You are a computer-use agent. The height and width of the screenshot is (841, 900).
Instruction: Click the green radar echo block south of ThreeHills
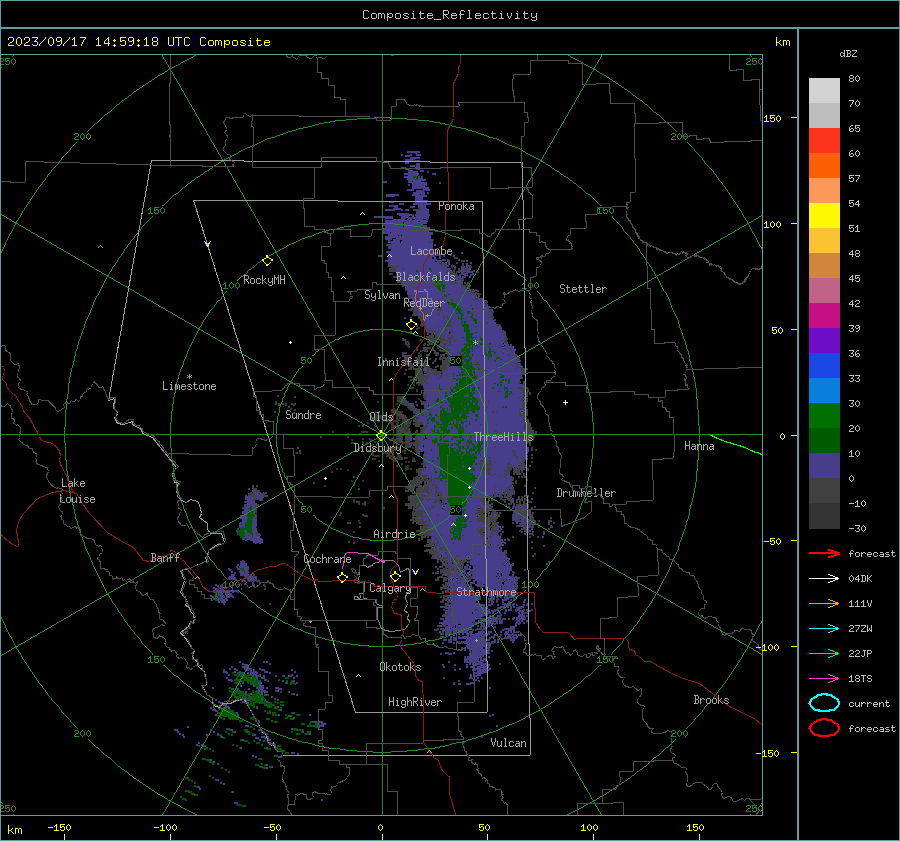[459, 474]
